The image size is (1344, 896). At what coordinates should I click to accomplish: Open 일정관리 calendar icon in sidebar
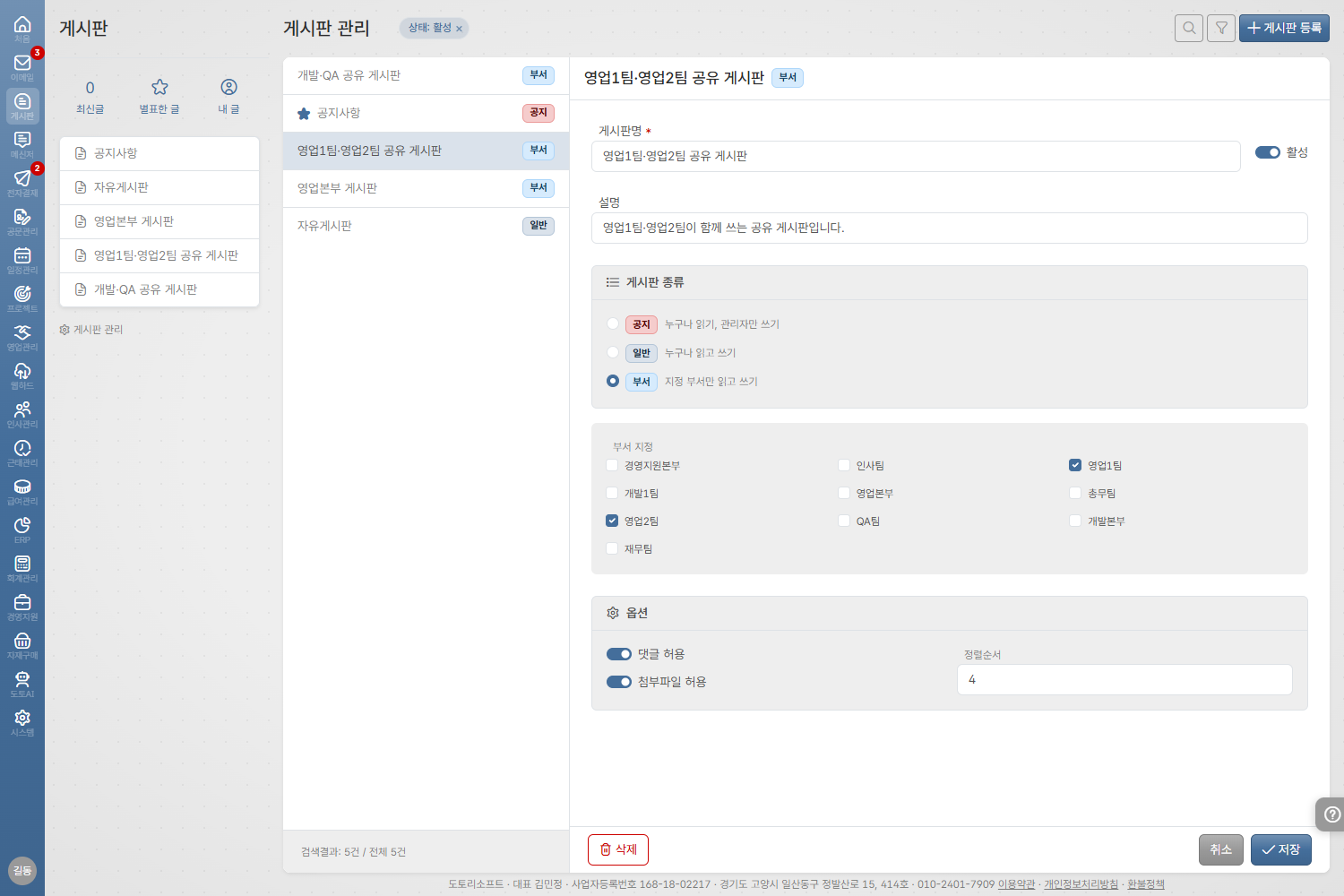[x=22, y=261]
